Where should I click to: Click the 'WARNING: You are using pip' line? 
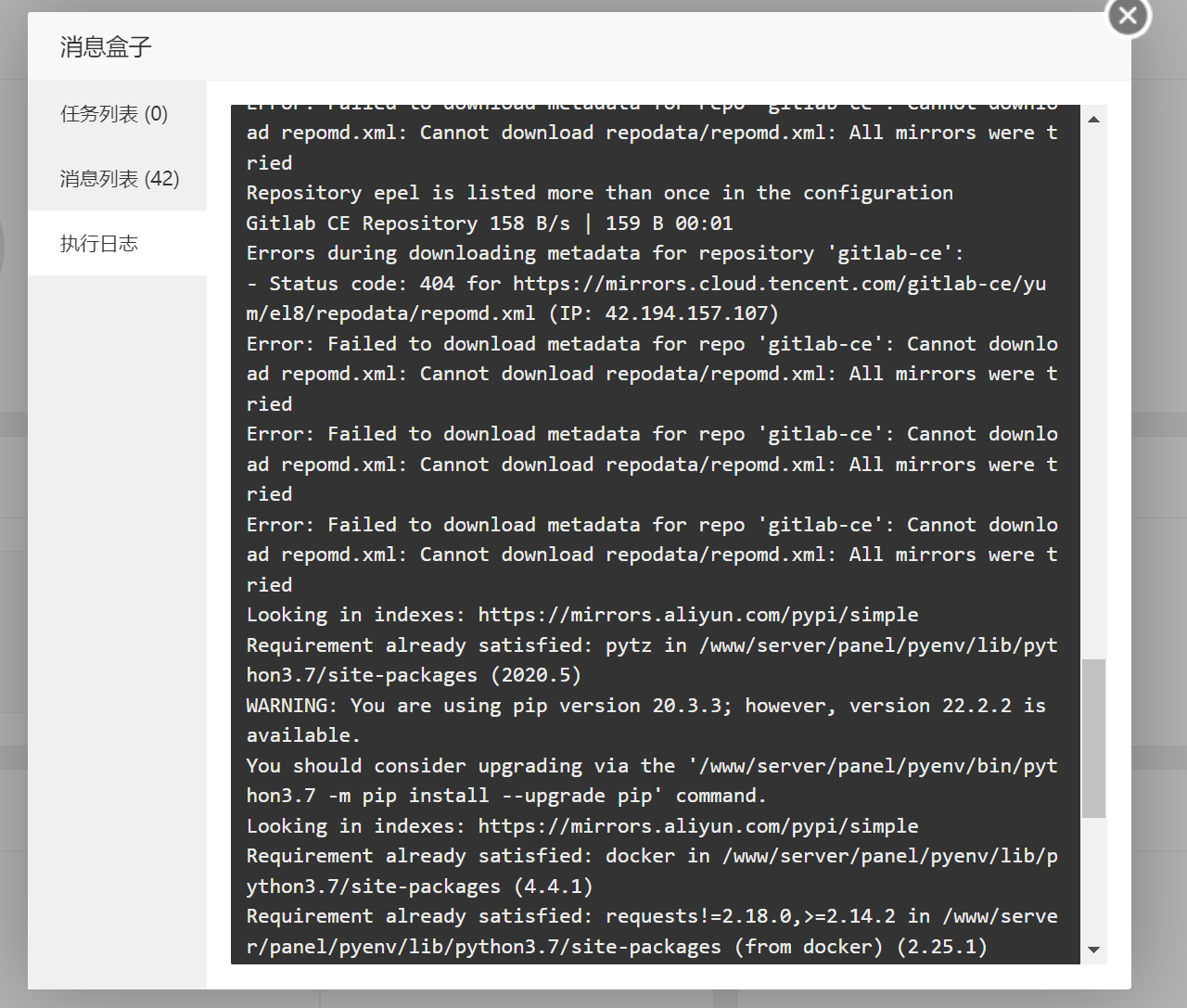tap(646, 721)
